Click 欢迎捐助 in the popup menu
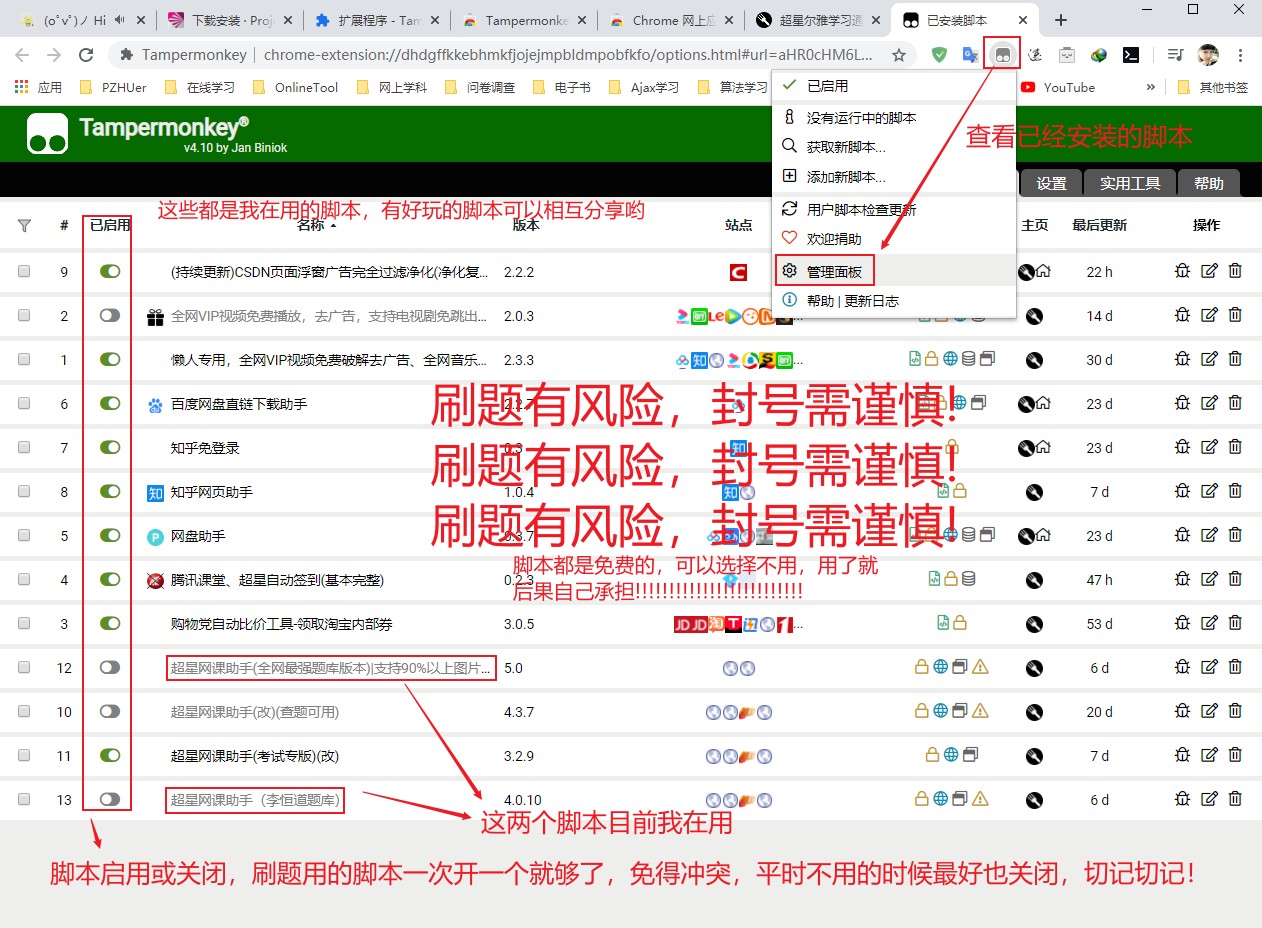The image size is (1262, 928). [894, 239]
